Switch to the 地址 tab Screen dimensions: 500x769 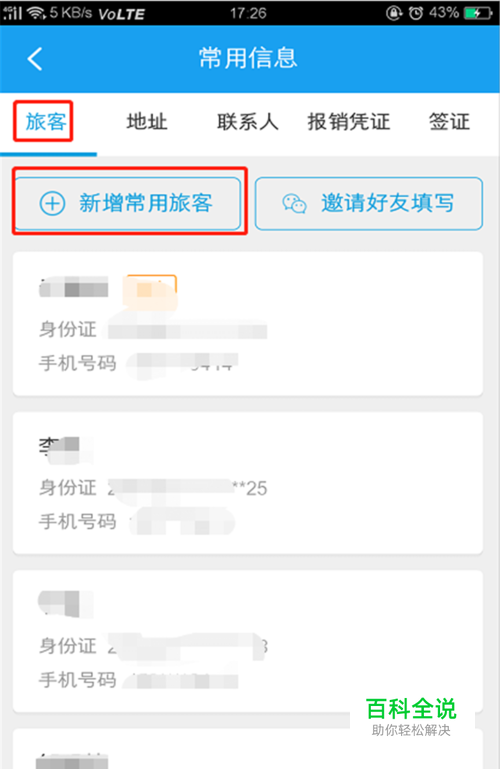[147, 121]
